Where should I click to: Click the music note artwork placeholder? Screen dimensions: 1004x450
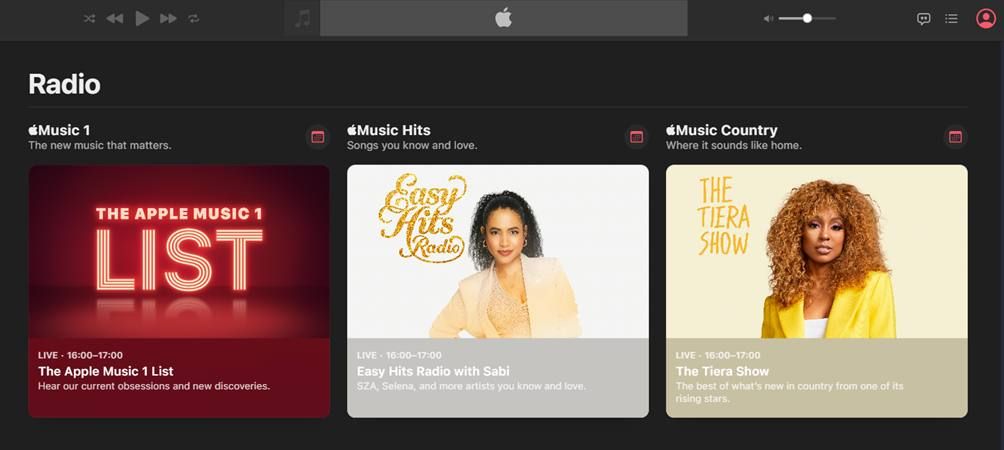302,19
